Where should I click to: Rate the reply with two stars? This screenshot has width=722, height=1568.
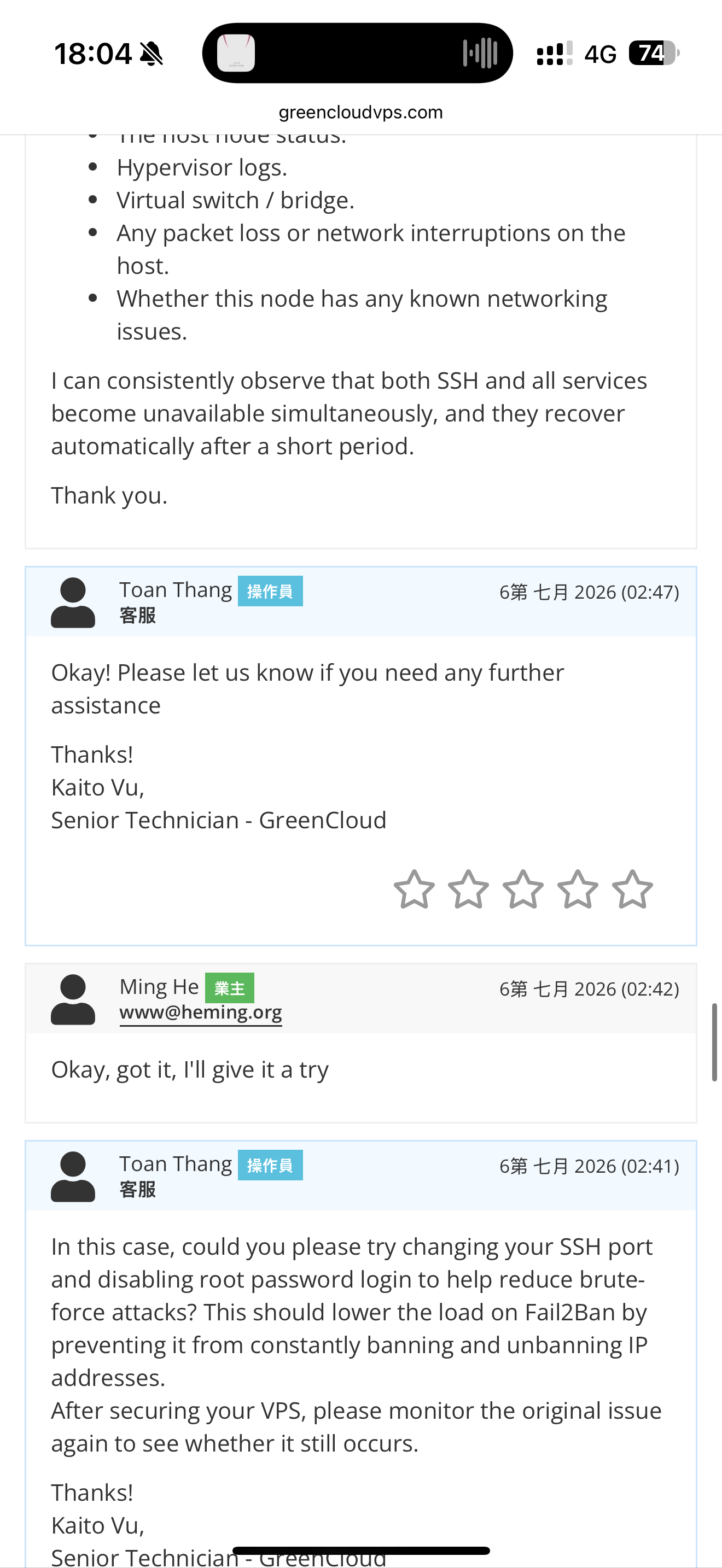point(468,890)
